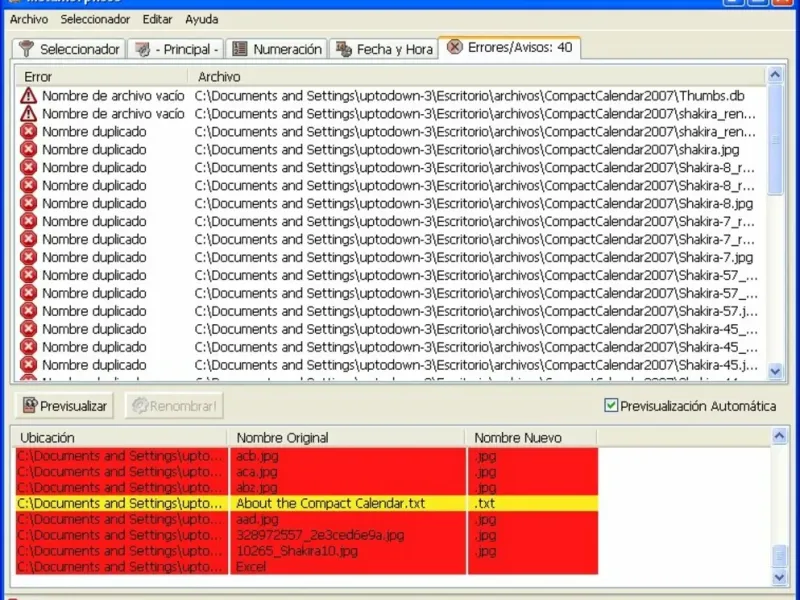The width and height of the screenshot is (800, 600).
Task: Click error icon for Shakira-45.j... row
Action: pos(29,365)
